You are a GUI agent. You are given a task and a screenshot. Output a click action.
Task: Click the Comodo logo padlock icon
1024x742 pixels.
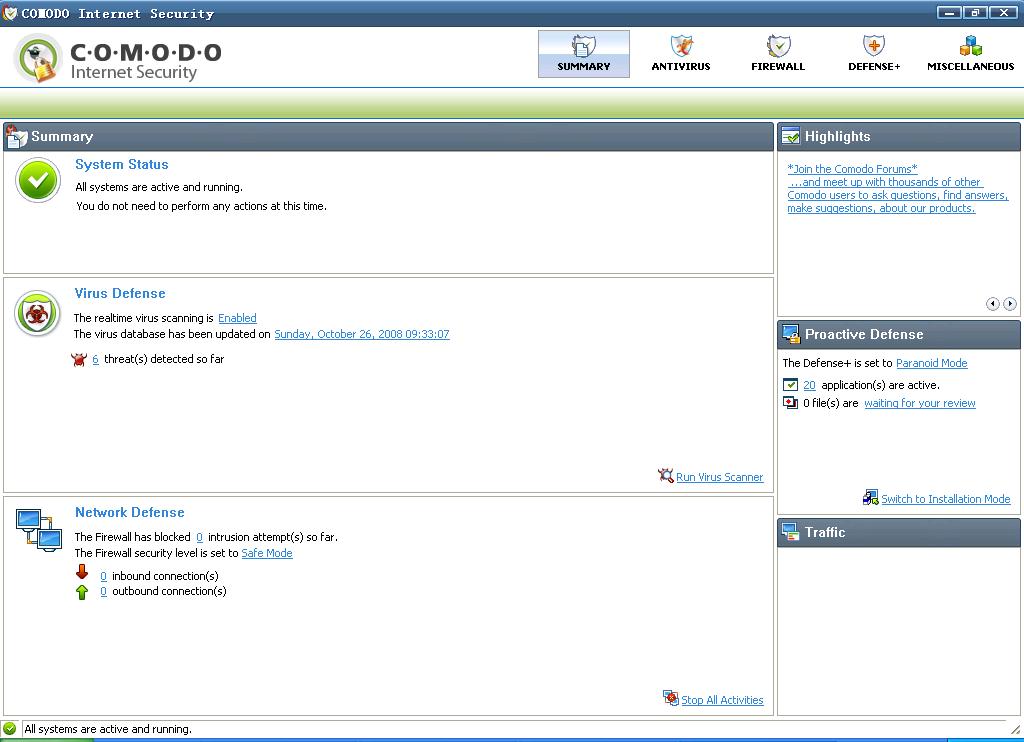38,59
